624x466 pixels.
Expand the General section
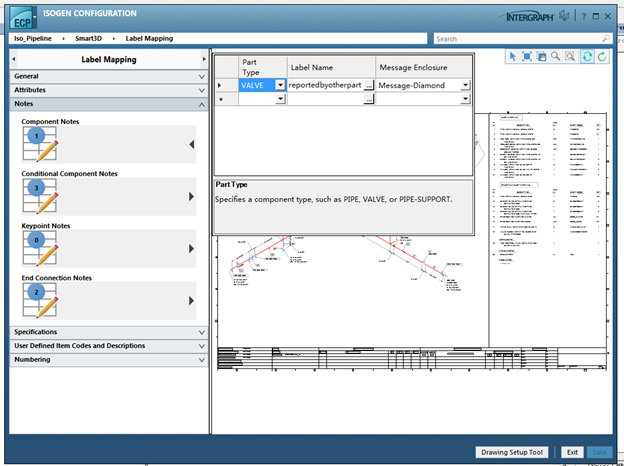[x=109, y=76]
